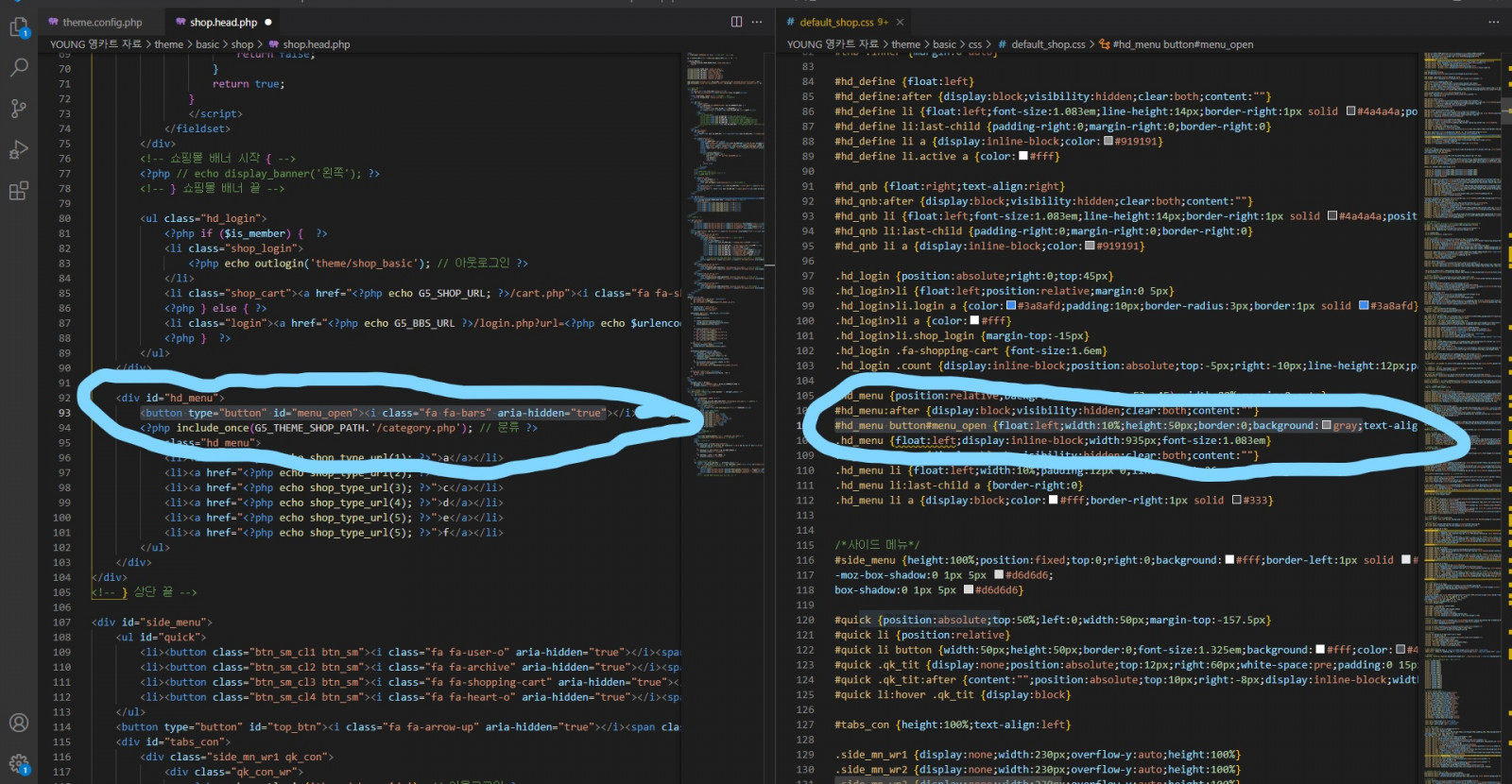
Task: Click 'return true;' line in left editor
Action: [249, 84]
